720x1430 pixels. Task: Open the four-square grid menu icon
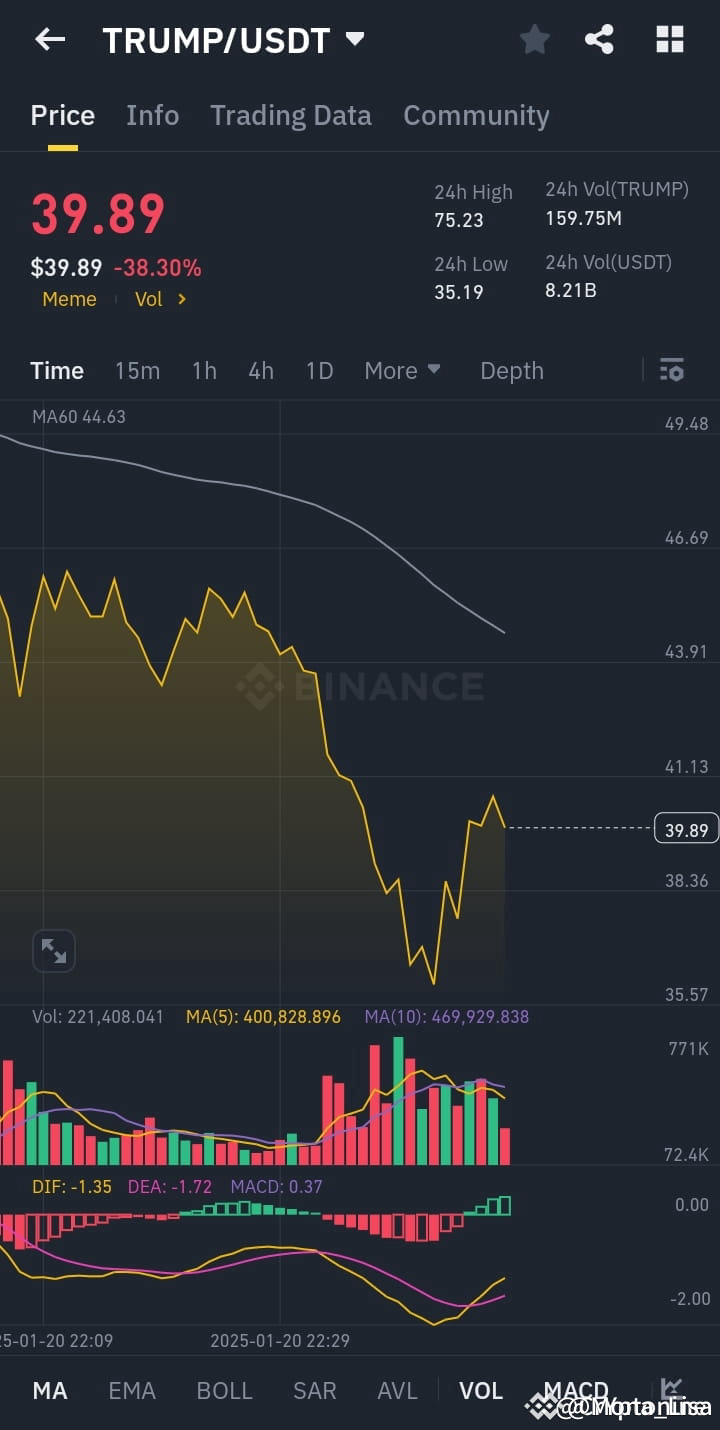click(x=669, y=40)
